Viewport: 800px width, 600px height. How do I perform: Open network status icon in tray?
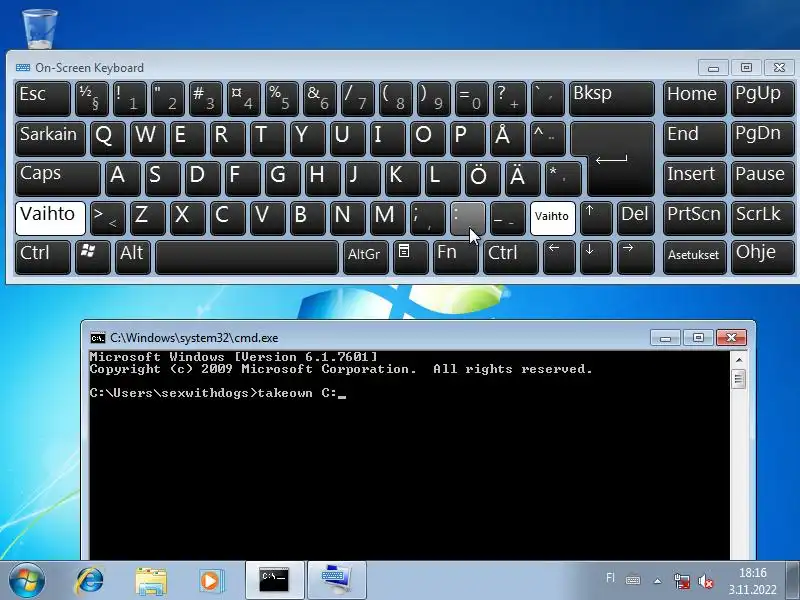point(682,581)
